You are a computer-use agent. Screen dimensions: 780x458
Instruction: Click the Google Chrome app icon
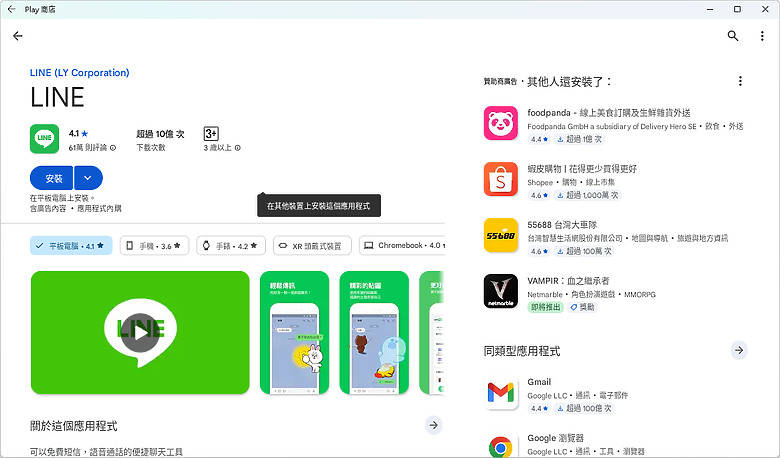click(x=500, y=446)
